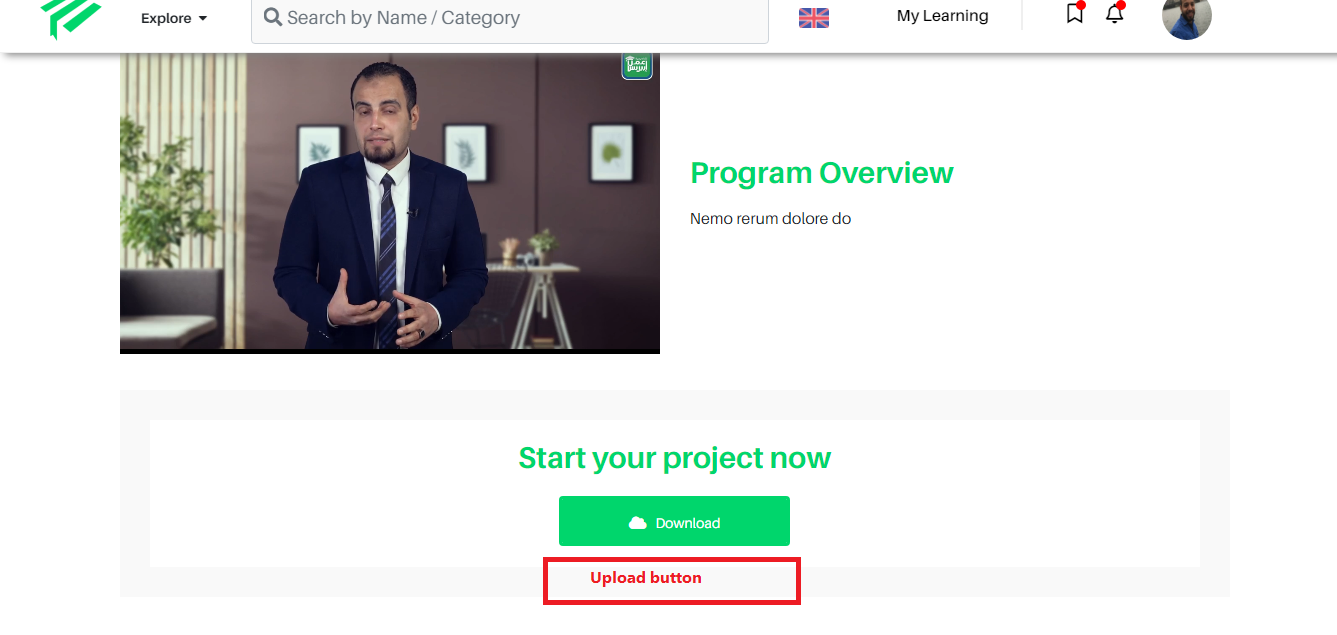The image size is (1337, 635).
Task: Click the magnifier search icon
Action: click(272, 17)
